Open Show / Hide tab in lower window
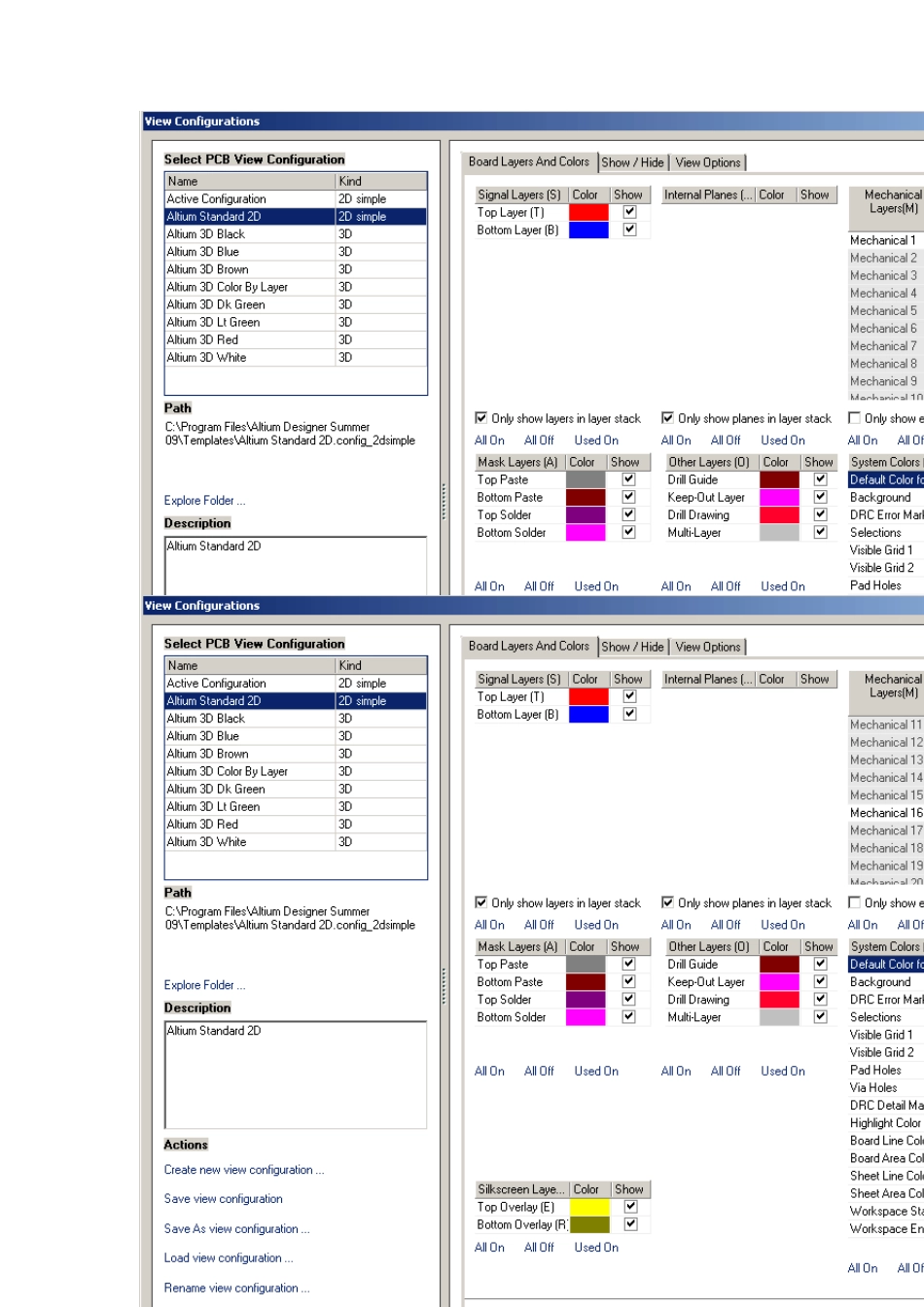Viewport: 924px width, 1307px height. tap(632, 647)
